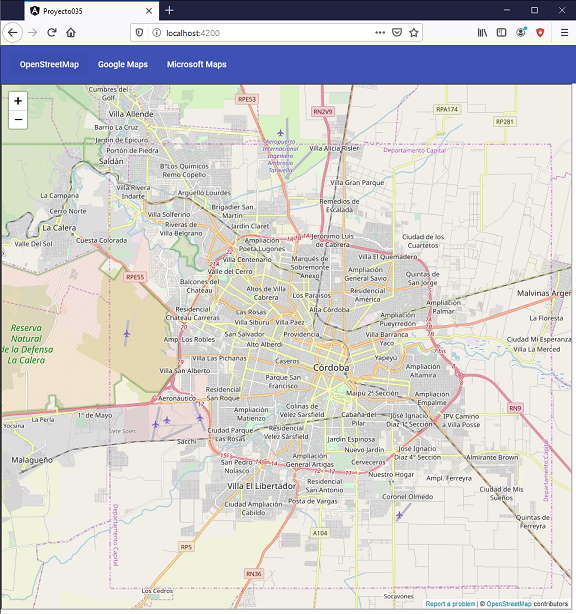Click the A104 road marker
Image resolution: width=576 pixels, height=614 pixels.
pyautogui.click(x=320, y=533)
